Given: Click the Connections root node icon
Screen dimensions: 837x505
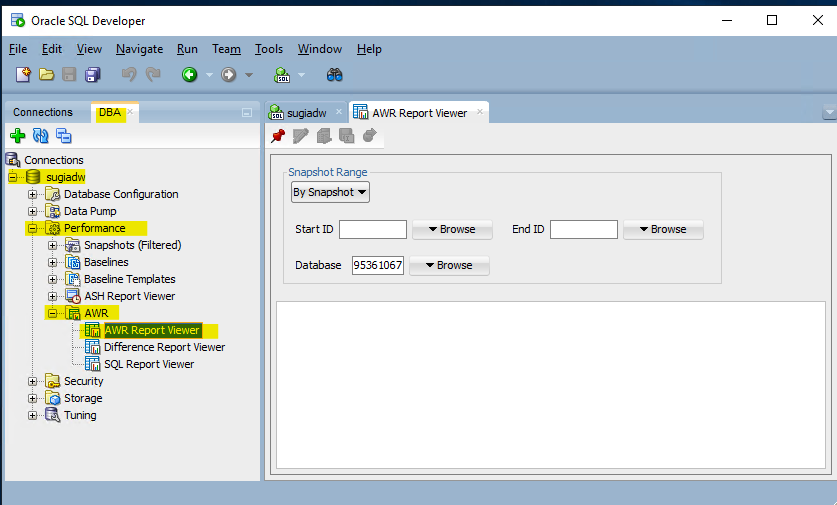Looking at the screenshot, I should click(x=13, y=160).
